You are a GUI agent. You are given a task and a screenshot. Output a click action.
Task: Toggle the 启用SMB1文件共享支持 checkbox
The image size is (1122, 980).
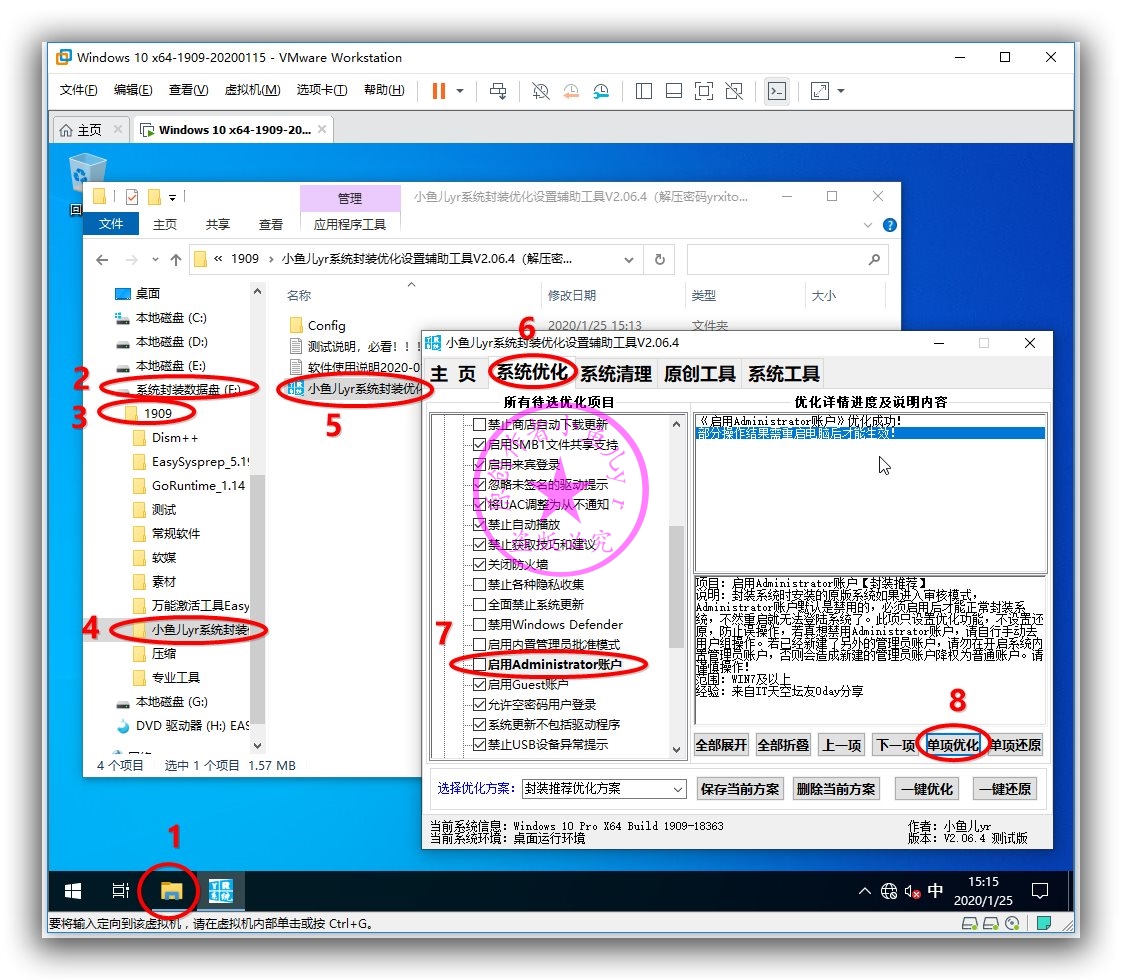pos(479,445)
